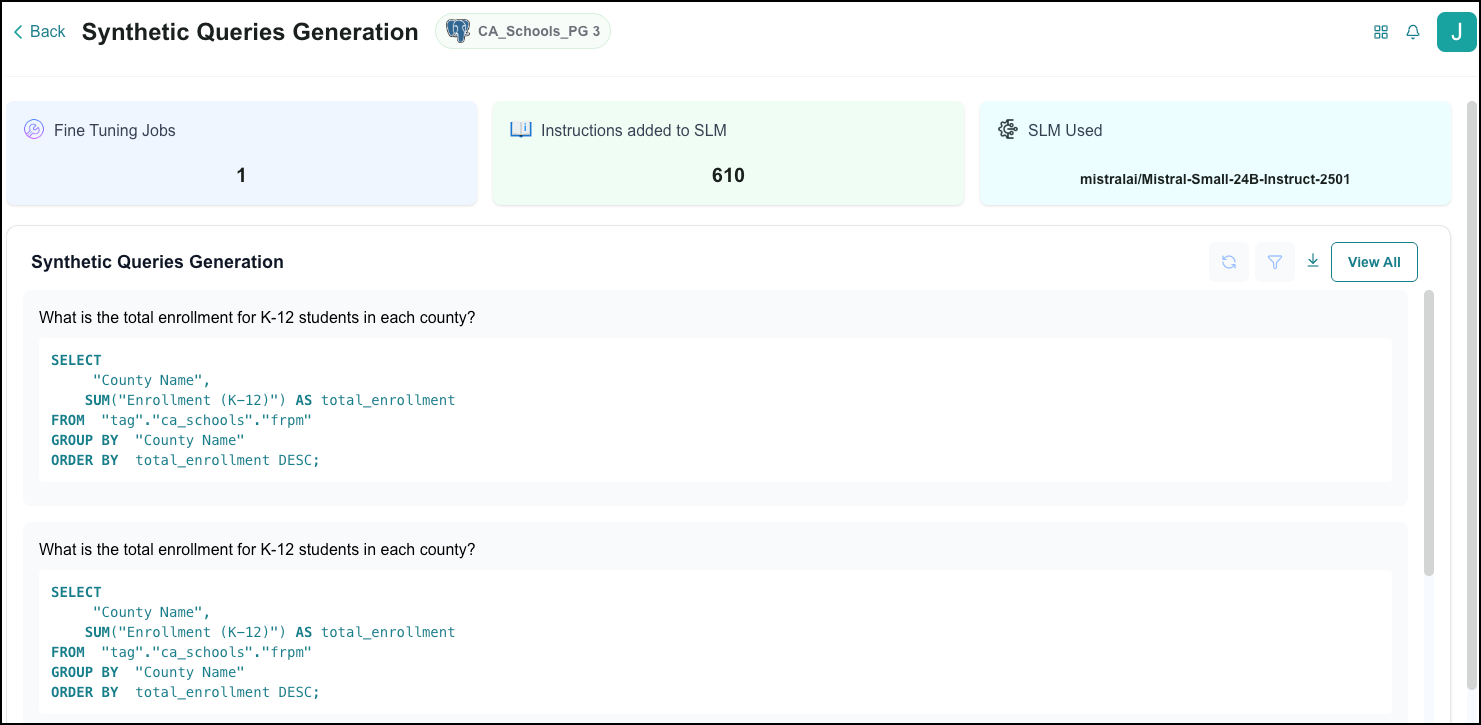Download the synthetic queries
1481x725 pixels.
pos(1313,261)
